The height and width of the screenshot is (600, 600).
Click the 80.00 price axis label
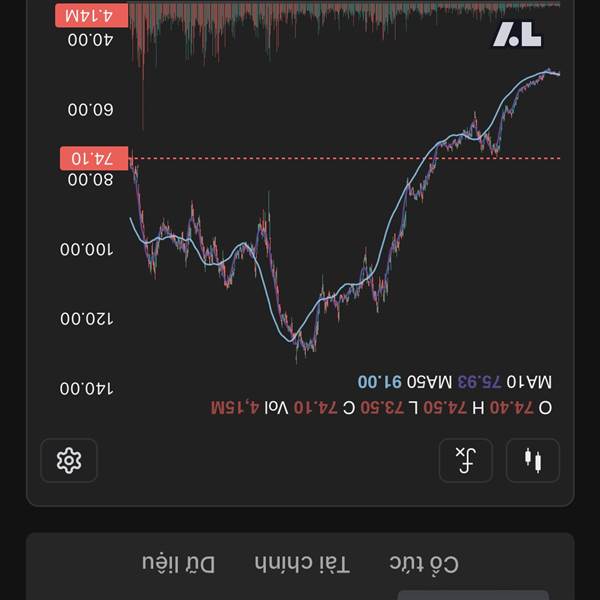(90, 179)
